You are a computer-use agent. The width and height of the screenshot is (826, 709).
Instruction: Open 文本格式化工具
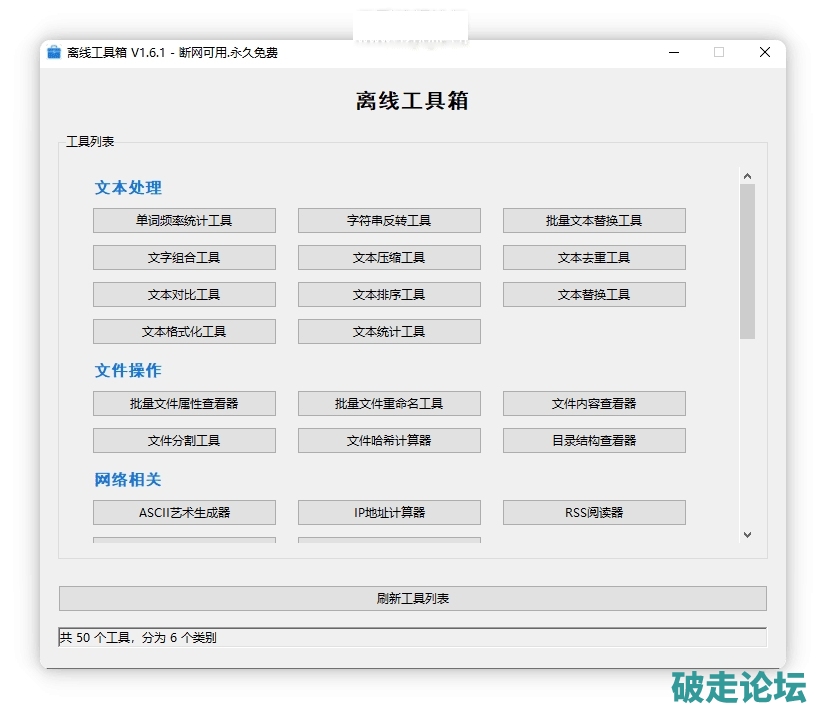coord(184,332)
